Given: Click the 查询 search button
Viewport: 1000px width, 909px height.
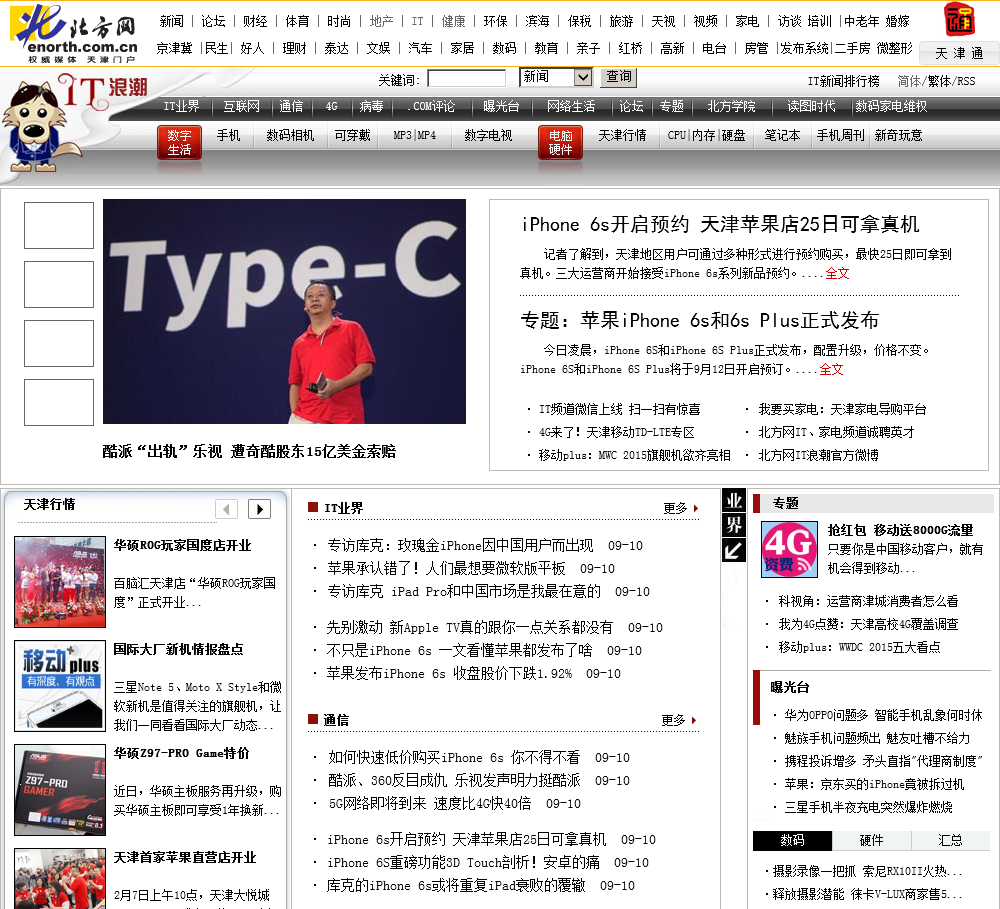Looking at the screenshot, I should tap(619, 77).
